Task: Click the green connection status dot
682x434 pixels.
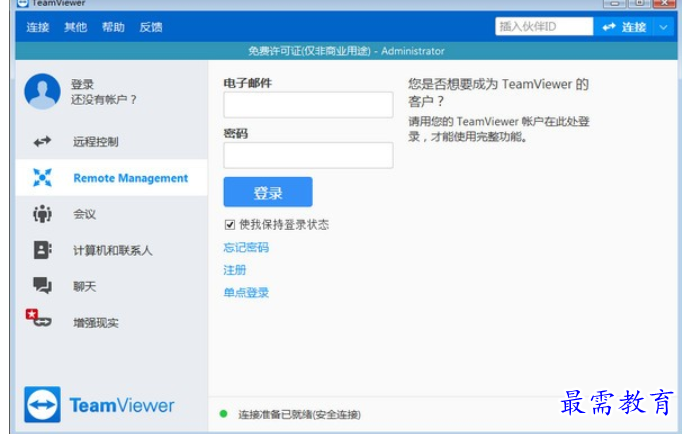Action: [x=224, y=414]
